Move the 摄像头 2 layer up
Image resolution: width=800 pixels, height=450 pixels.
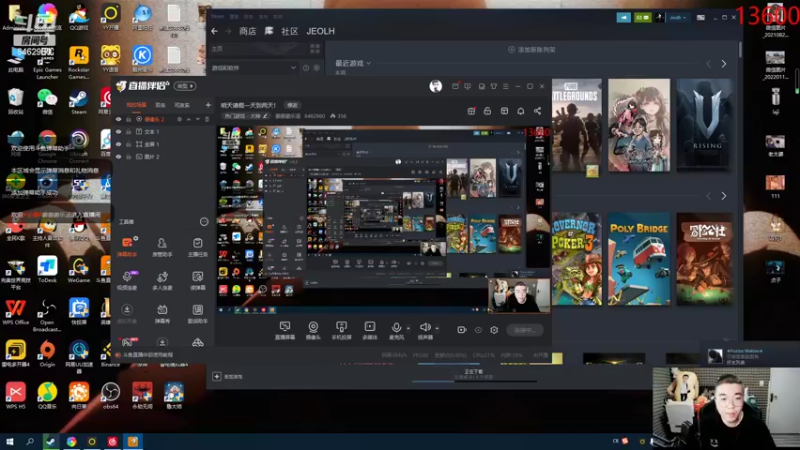pos(188,119)
